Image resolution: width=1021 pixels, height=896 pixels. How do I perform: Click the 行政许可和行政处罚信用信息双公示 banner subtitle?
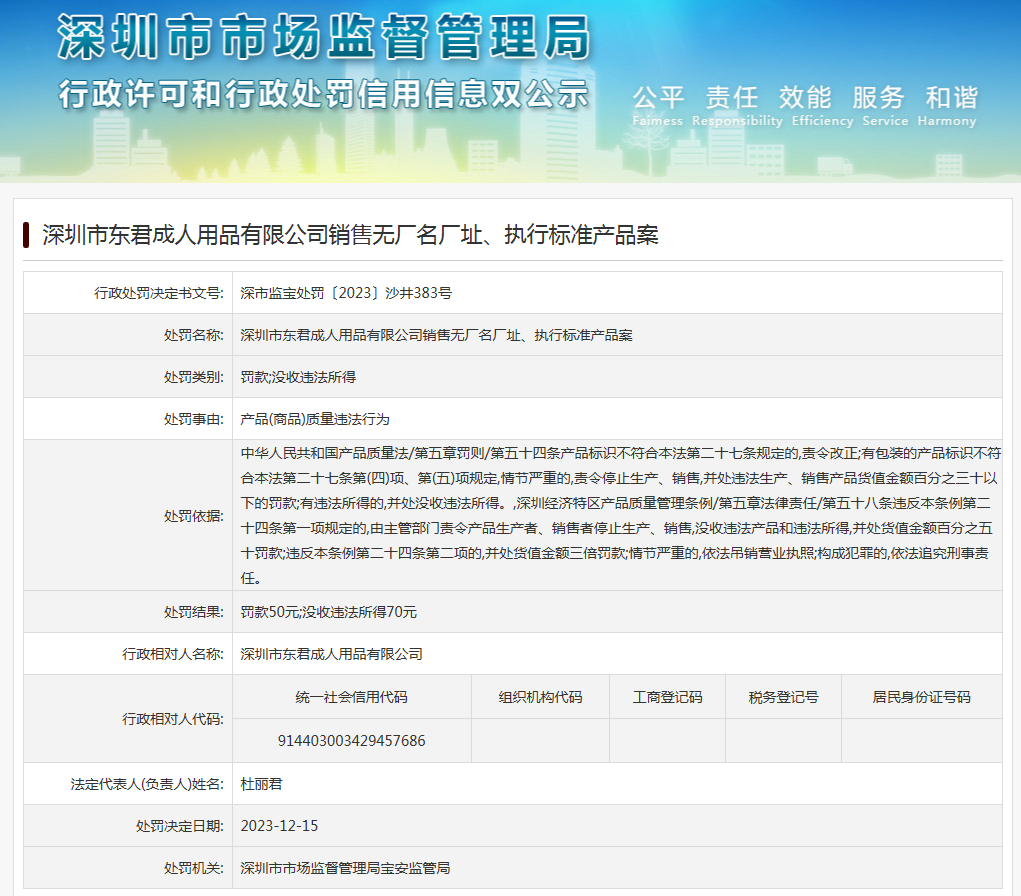pyautogui.click(x=323, y=94)
